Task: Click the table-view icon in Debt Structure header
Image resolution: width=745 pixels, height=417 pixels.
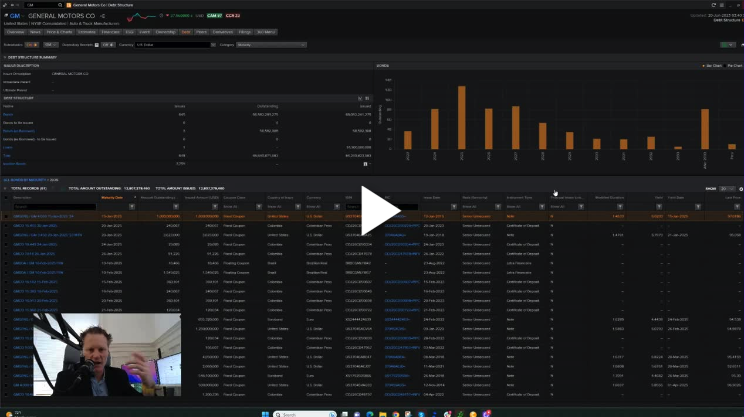Action: 367,98
